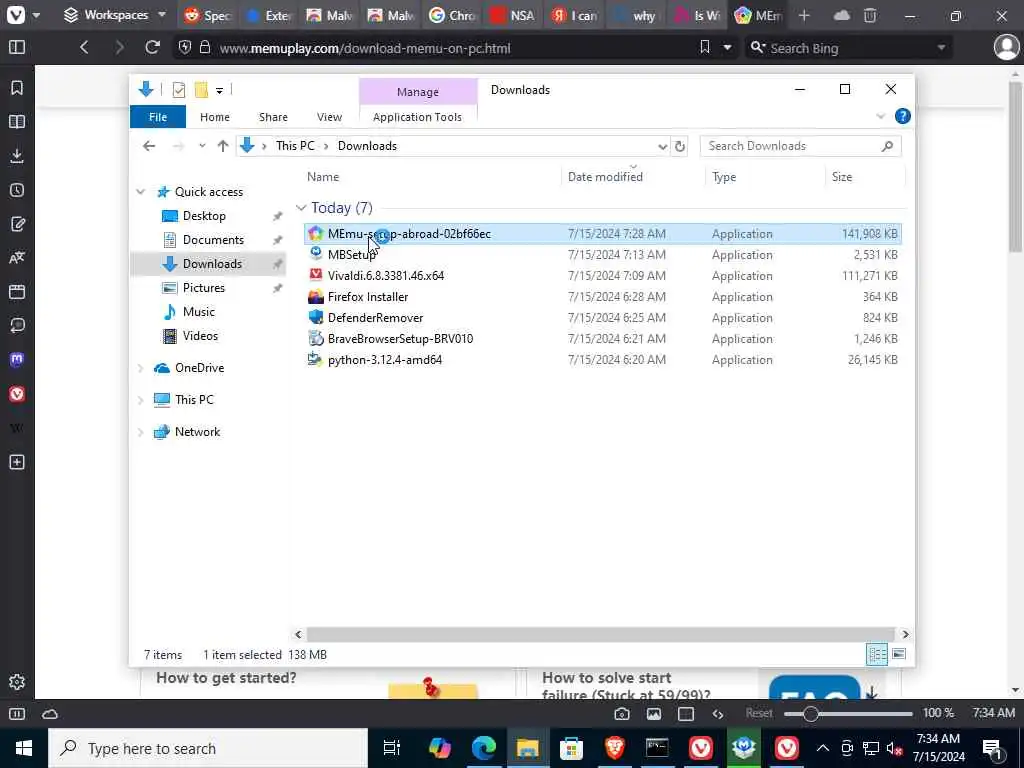Open Workspaces dropdown

pyautogui.click(x=114, y=15)
